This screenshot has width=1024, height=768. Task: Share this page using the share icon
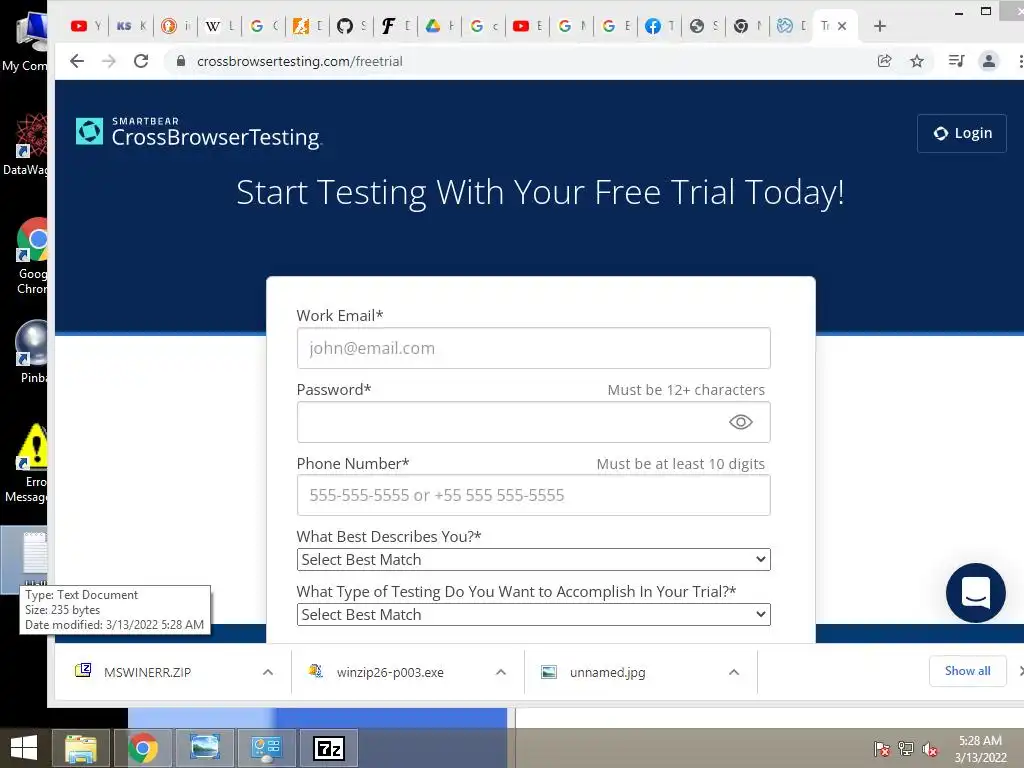click(884, 61)
